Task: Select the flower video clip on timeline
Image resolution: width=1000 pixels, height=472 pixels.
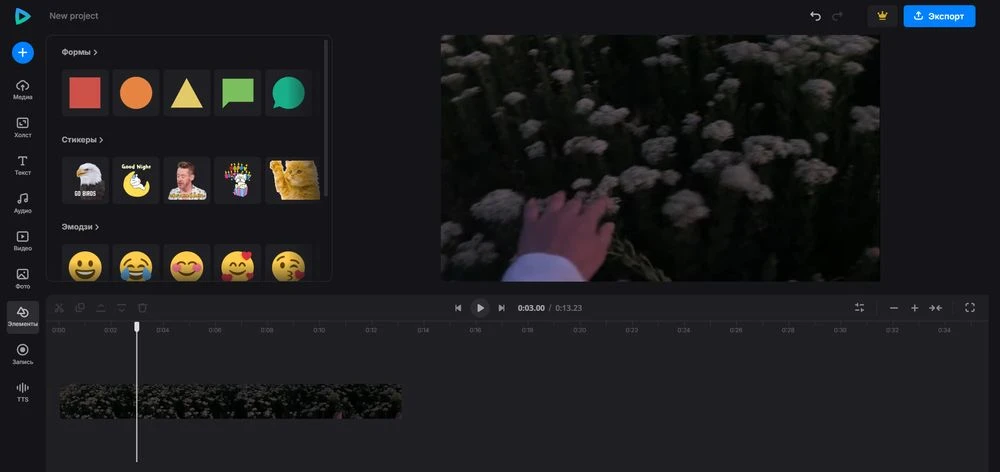Action: pos(231,401)
